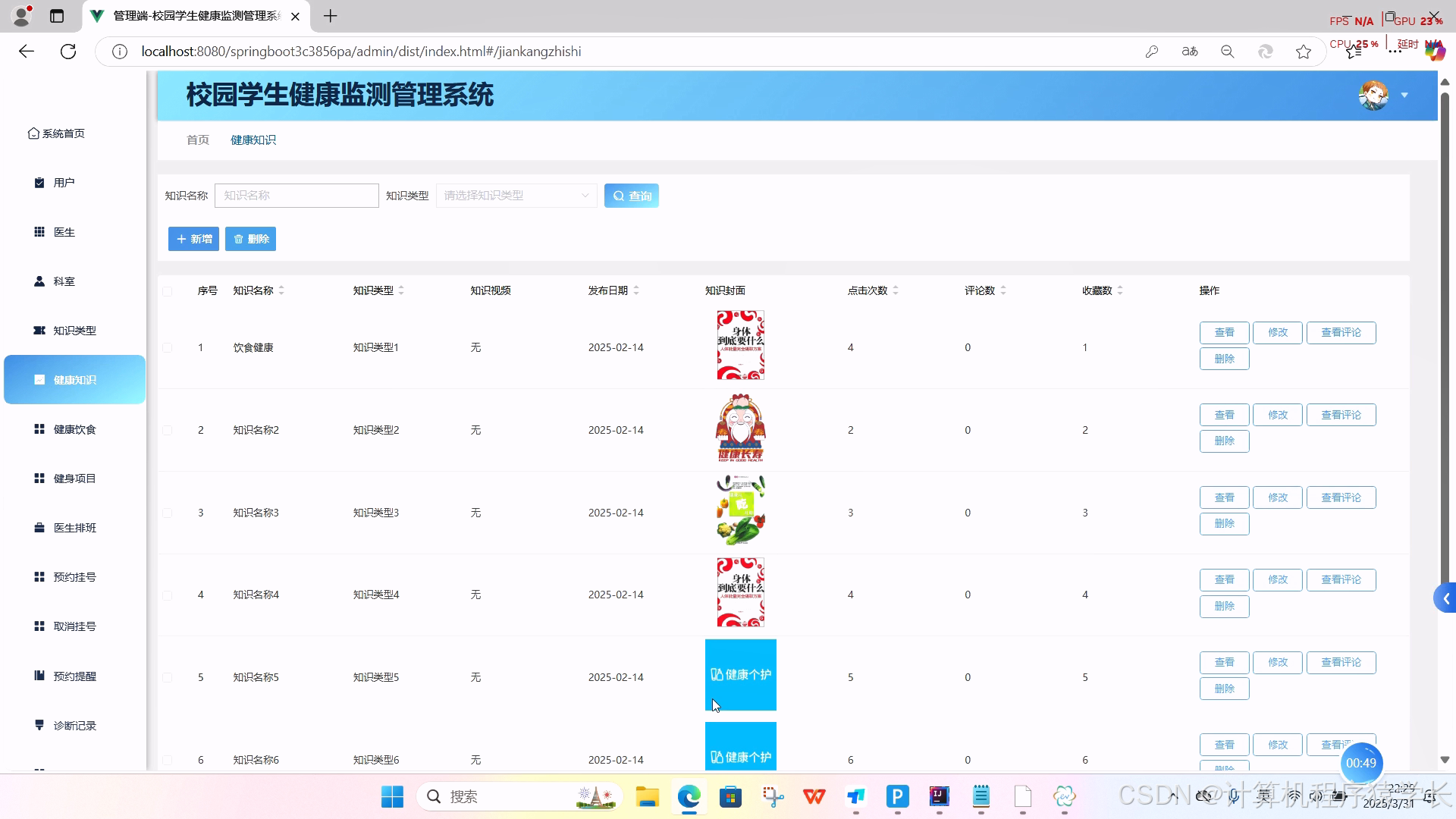Image resolution: width=1456 pixels, height=819 pixels.
Task: Switch to the 首页 tab
Action: point(197,140)
